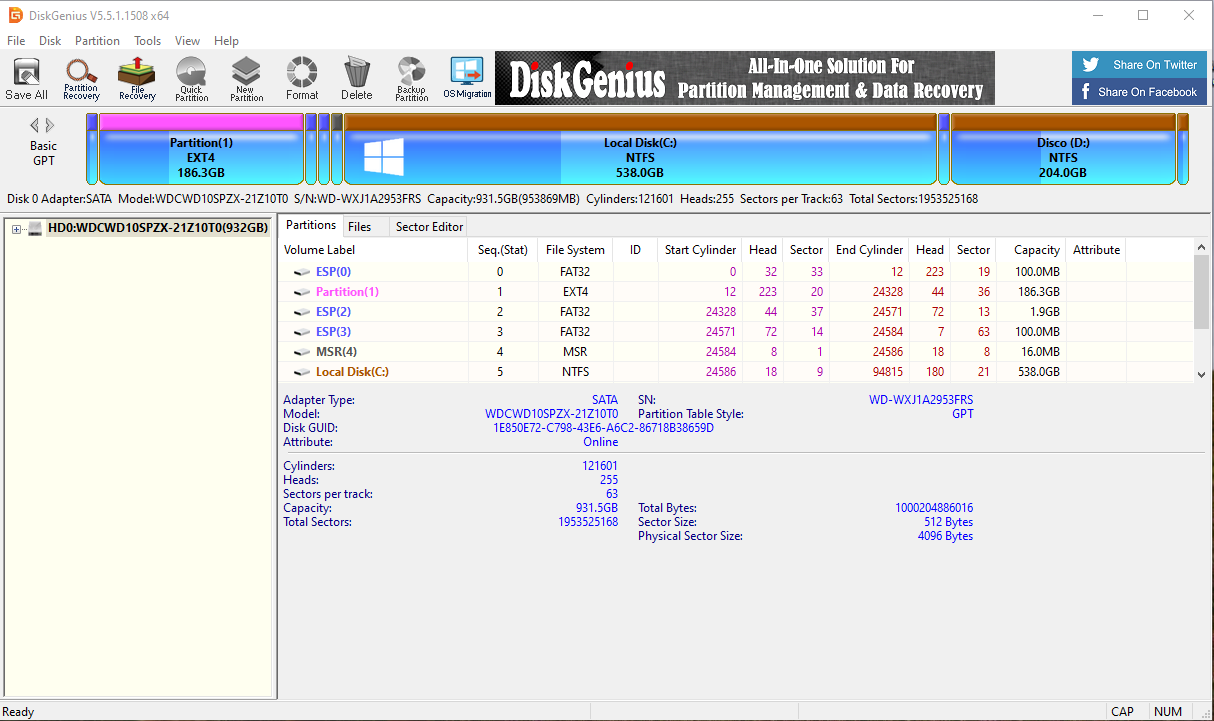Click the 538.0GB capacity cell in the table

coord(1039,372)
